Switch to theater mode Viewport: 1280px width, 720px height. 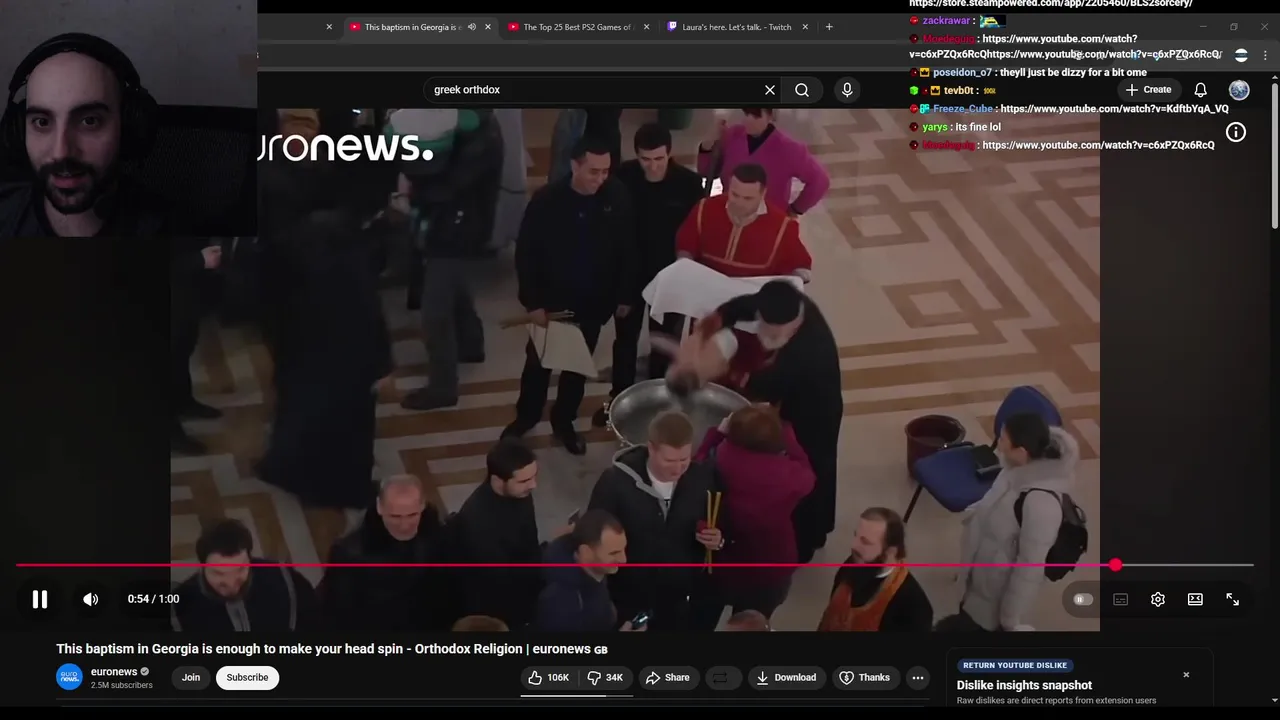tap(1195, 599)
